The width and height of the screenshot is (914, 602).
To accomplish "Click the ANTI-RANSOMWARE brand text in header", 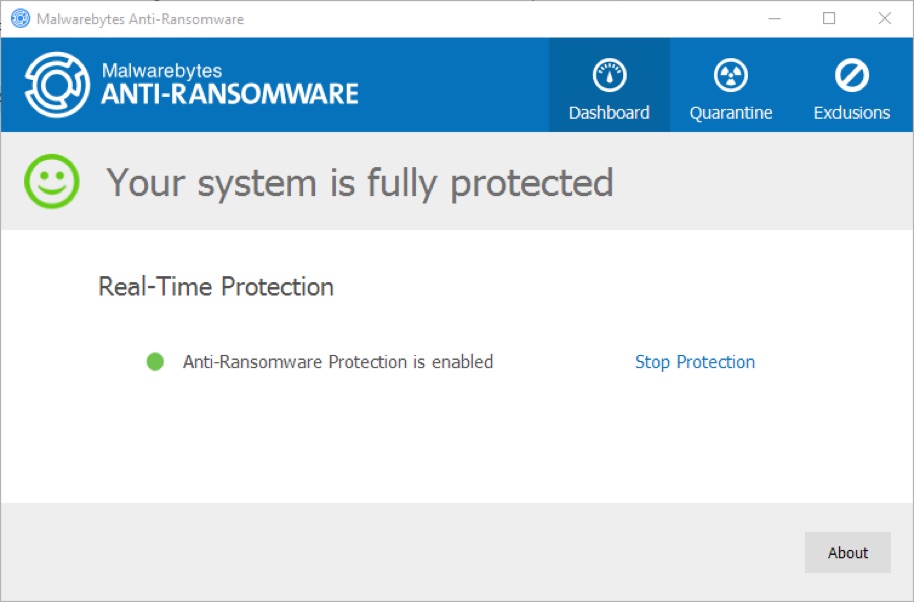I will pyautogui.click(x=230, y=94).
